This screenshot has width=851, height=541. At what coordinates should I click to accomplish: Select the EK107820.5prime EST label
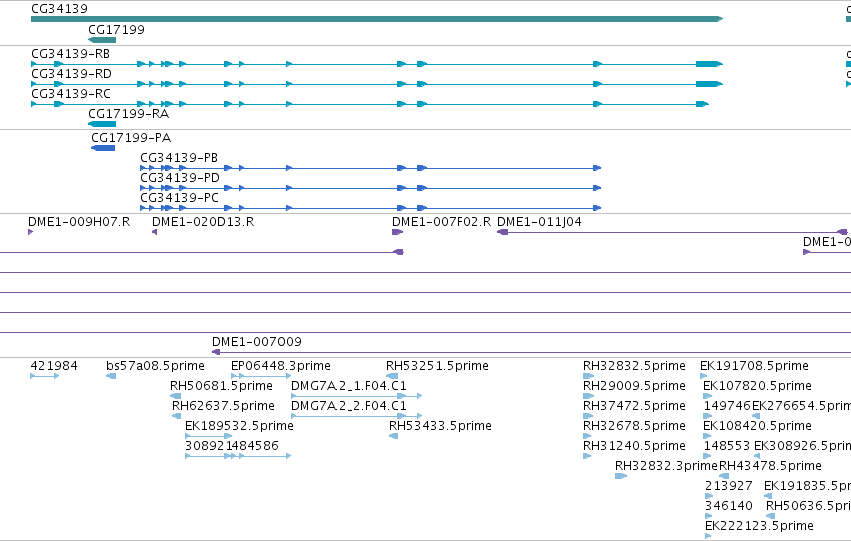point(758,386)
